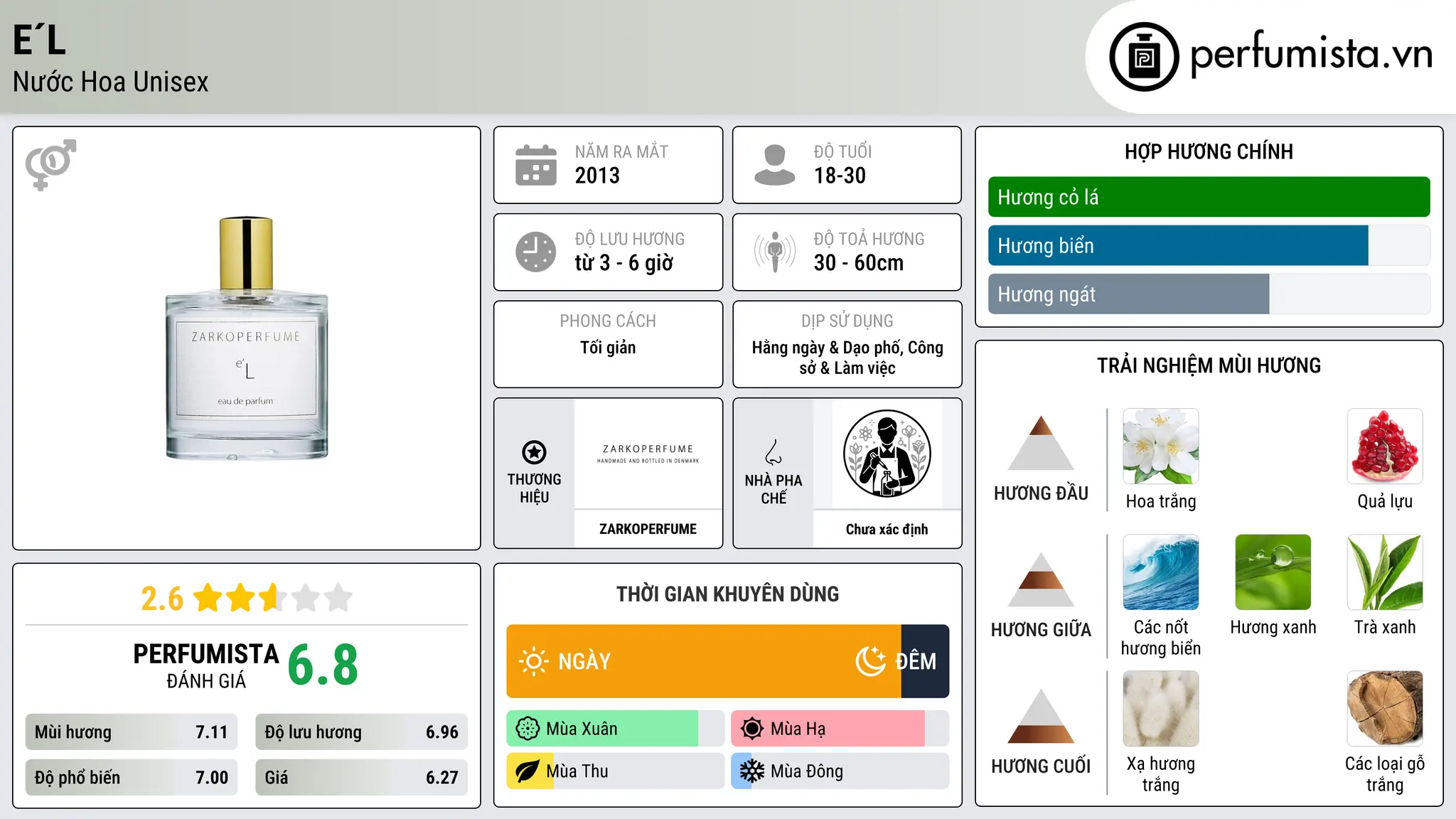Screen dimensions: 1456x819
Task: Click the Độ lưu hương 6.96 score row
Action: click(361, 732)
